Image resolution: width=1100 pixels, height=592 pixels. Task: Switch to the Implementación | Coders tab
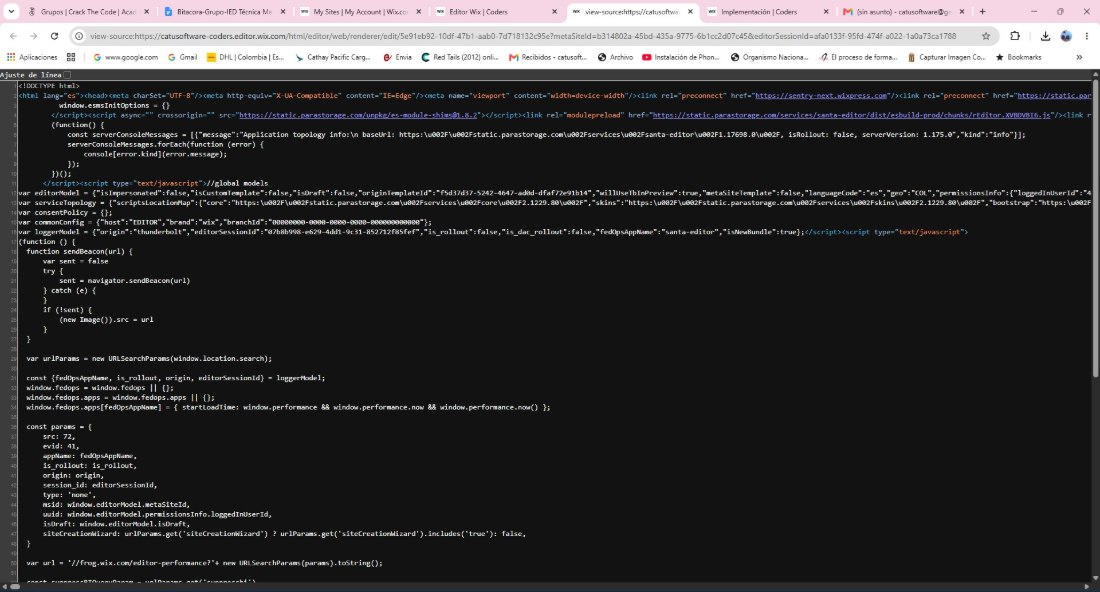(x=760, y=12)
